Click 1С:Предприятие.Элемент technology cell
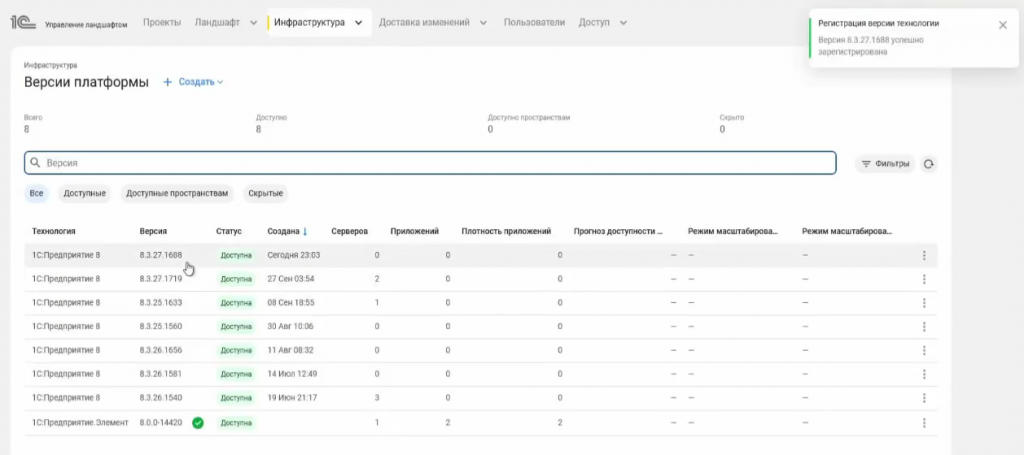Image resolution: width=1024 pixels, height=455 pixels. (80, 423)
